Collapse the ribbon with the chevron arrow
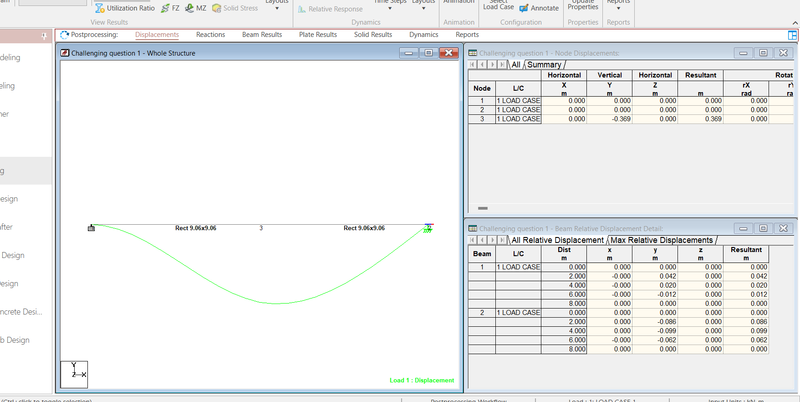Screen dimensions: 800x402 pos(795,22)
